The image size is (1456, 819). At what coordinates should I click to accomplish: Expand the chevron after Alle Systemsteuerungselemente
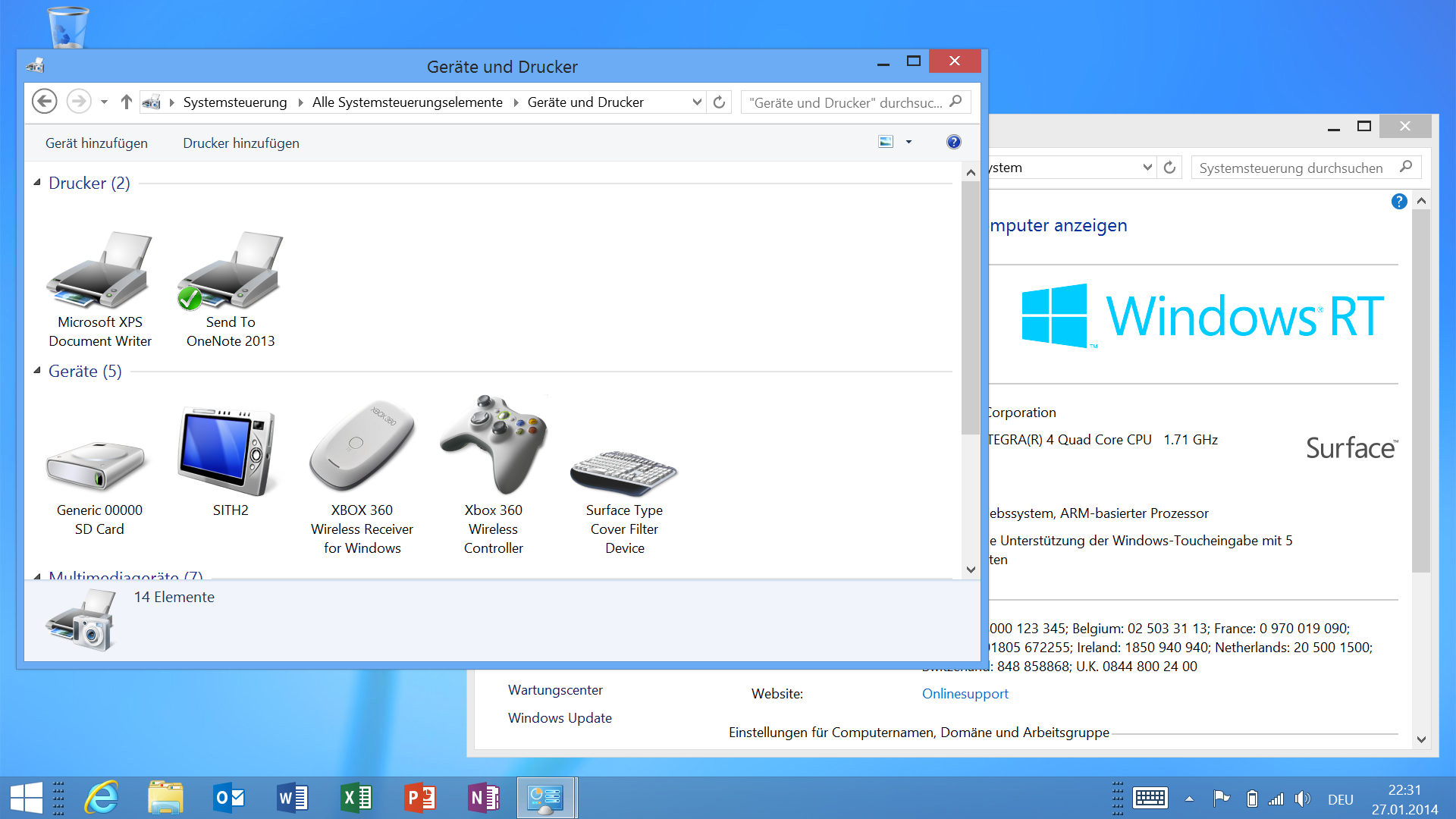coord(516,102)
